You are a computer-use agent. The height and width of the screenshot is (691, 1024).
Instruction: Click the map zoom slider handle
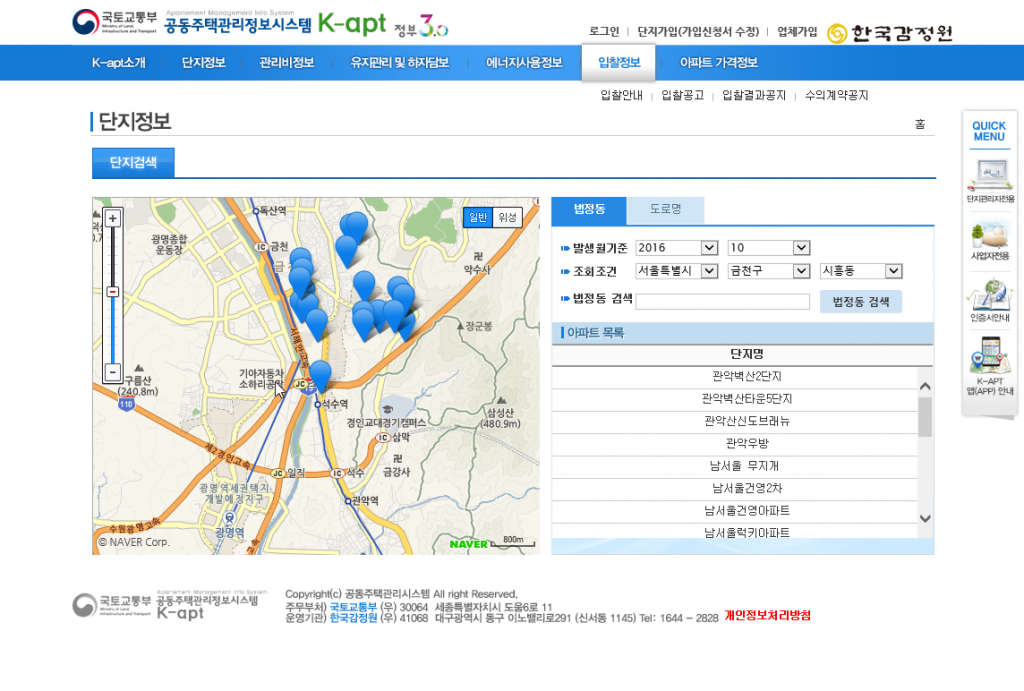point(113,292)
